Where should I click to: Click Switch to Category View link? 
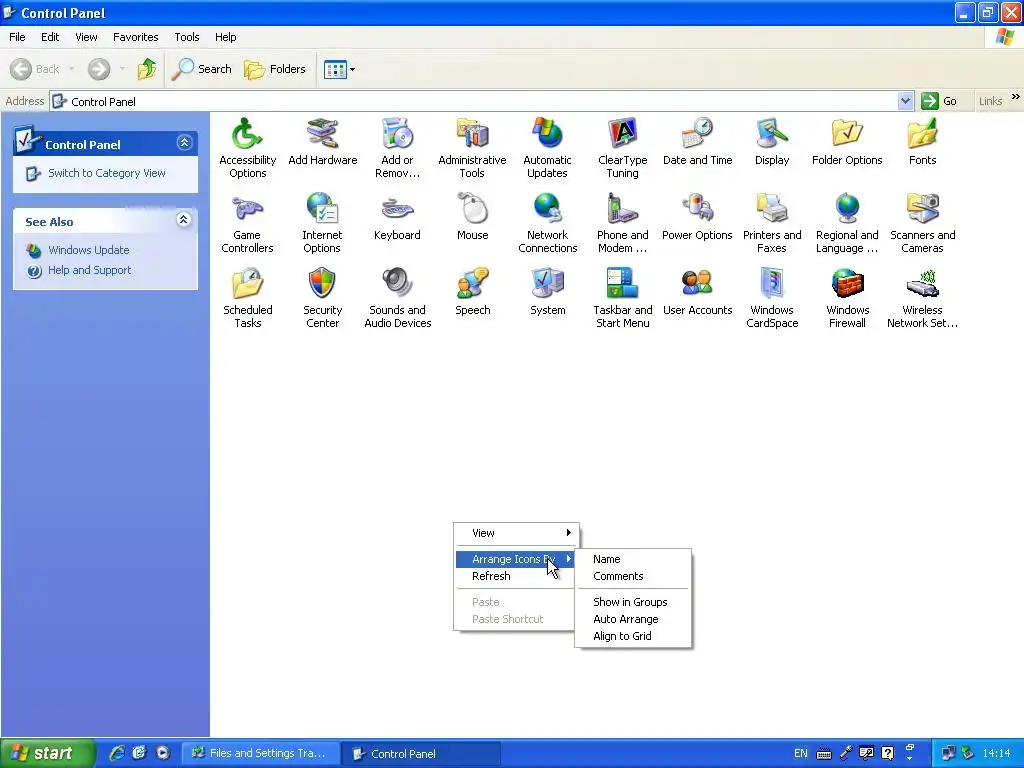[x=106, y=173]
